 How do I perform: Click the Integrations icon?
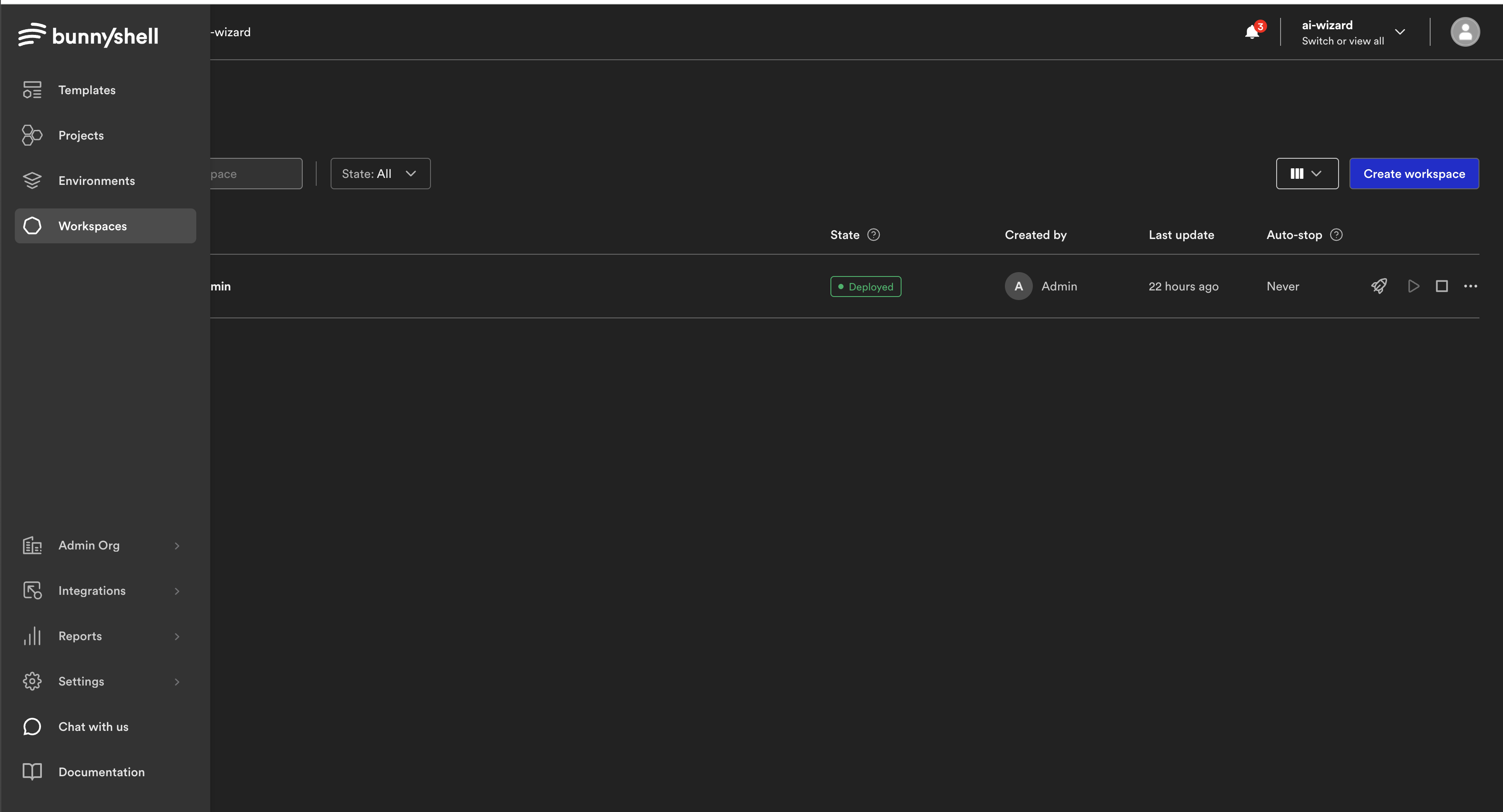pyautogui.click(x=32, y=590)
